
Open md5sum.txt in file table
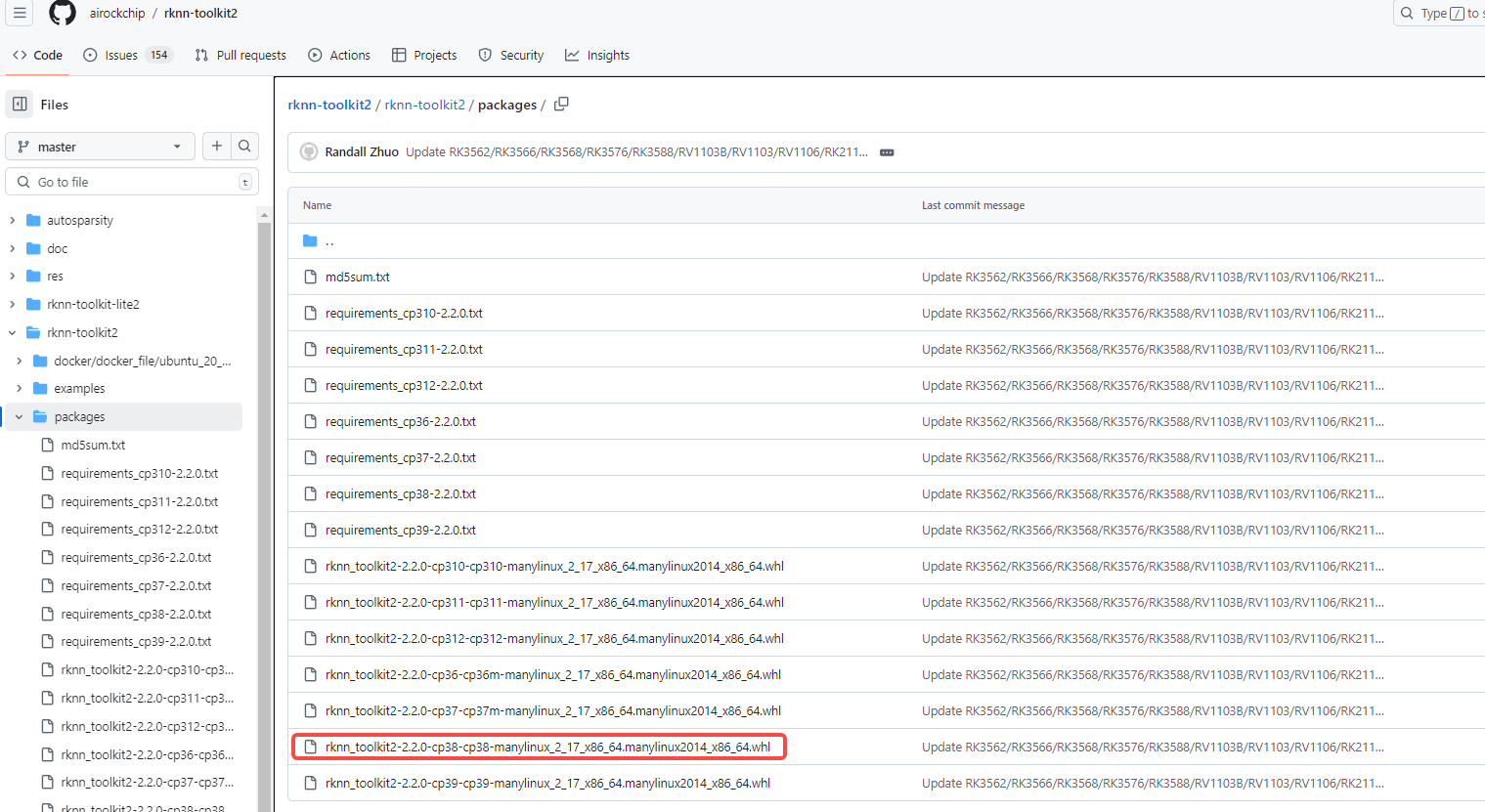point(358,277)
